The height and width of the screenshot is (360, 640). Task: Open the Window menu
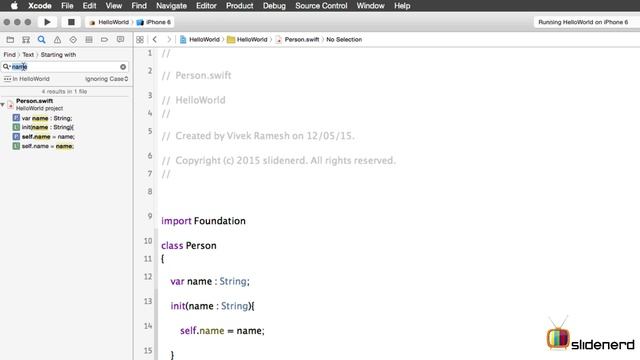coord(371,6)
